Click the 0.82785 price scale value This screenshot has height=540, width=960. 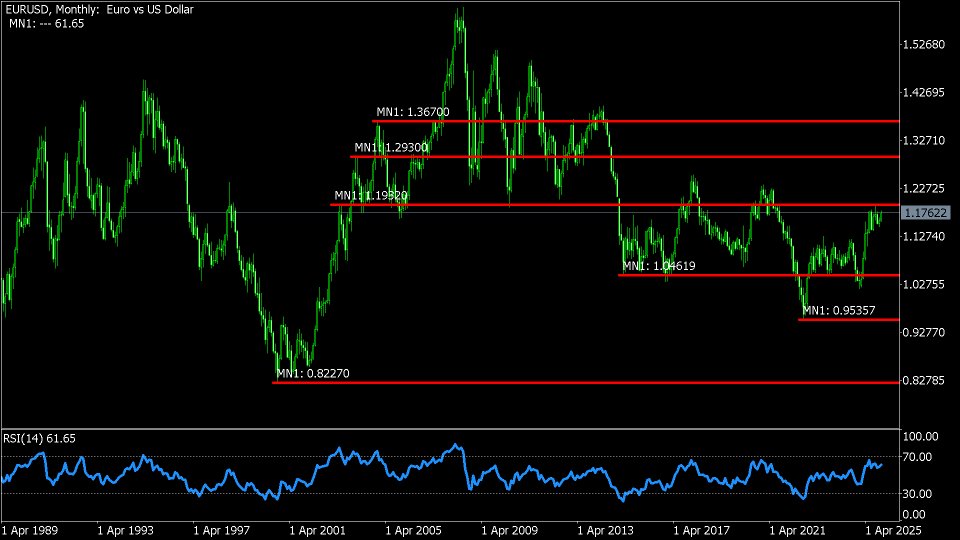pyautogui.click(x=924, y=380)
